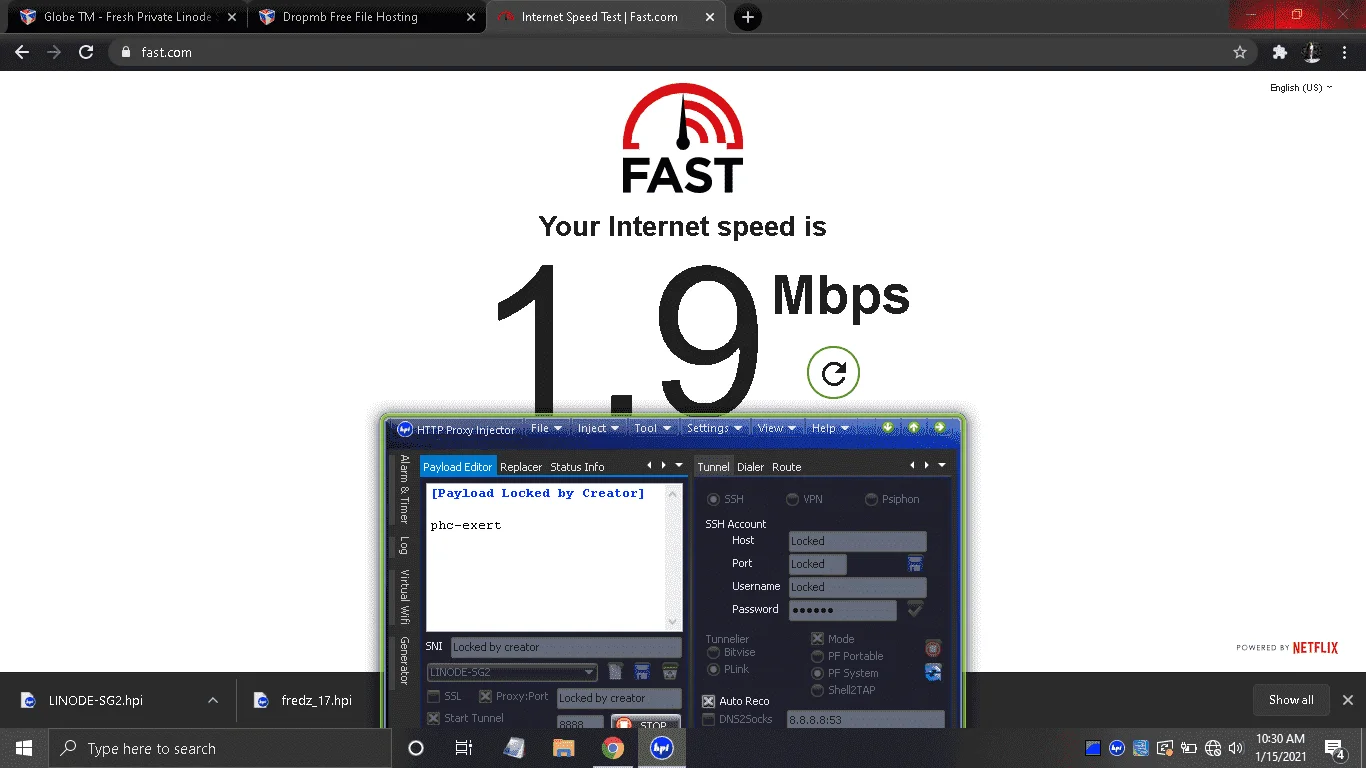The height and width of the screenshot is (768, 1366).
Task: Open the Chrome profile avatar
Action: [x=1311, y=52]
